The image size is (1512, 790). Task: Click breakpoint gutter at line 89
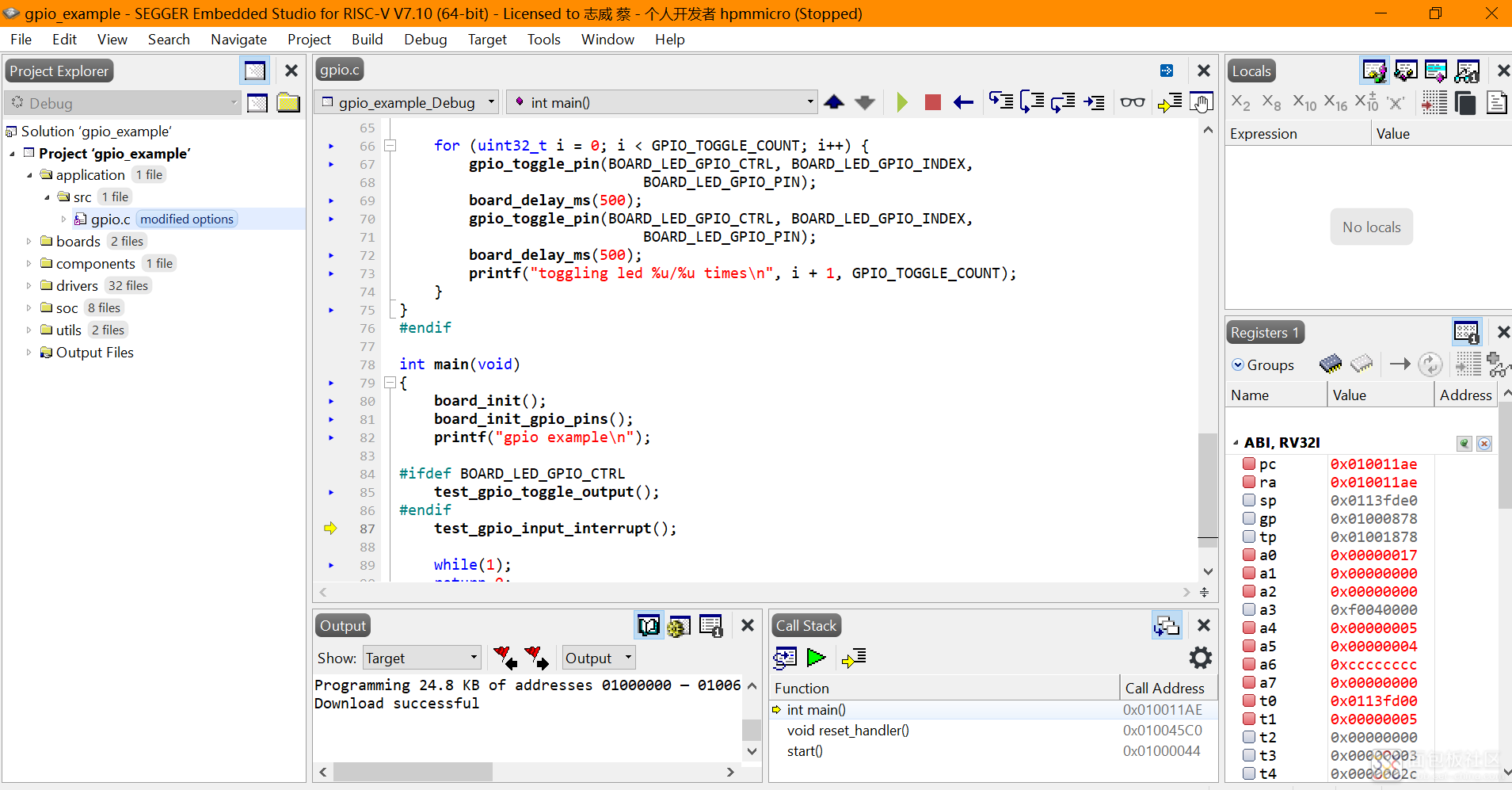[x=331, y=565]
